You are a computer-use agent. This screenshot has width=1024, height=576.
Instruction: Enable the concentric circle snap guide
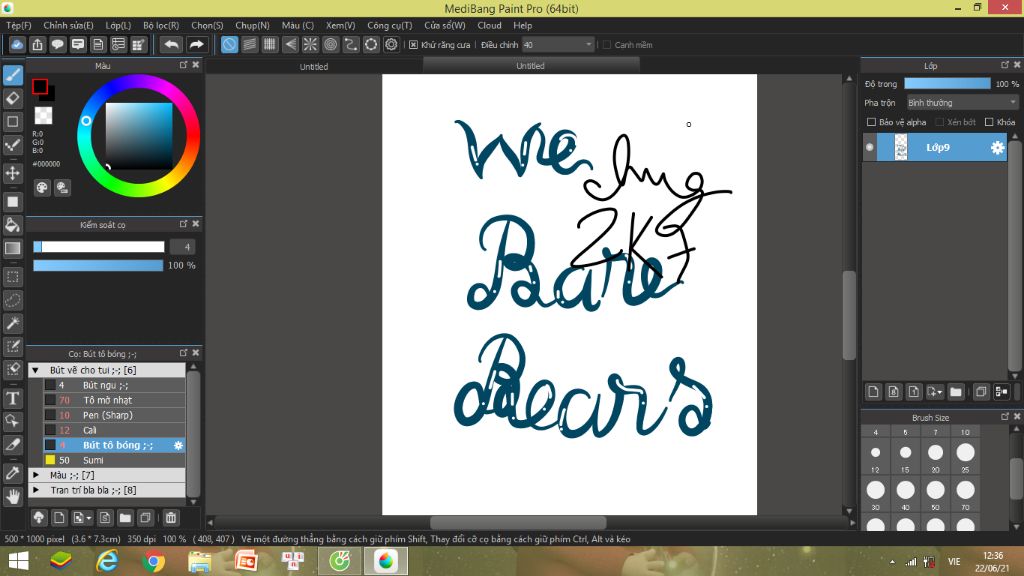330,44
